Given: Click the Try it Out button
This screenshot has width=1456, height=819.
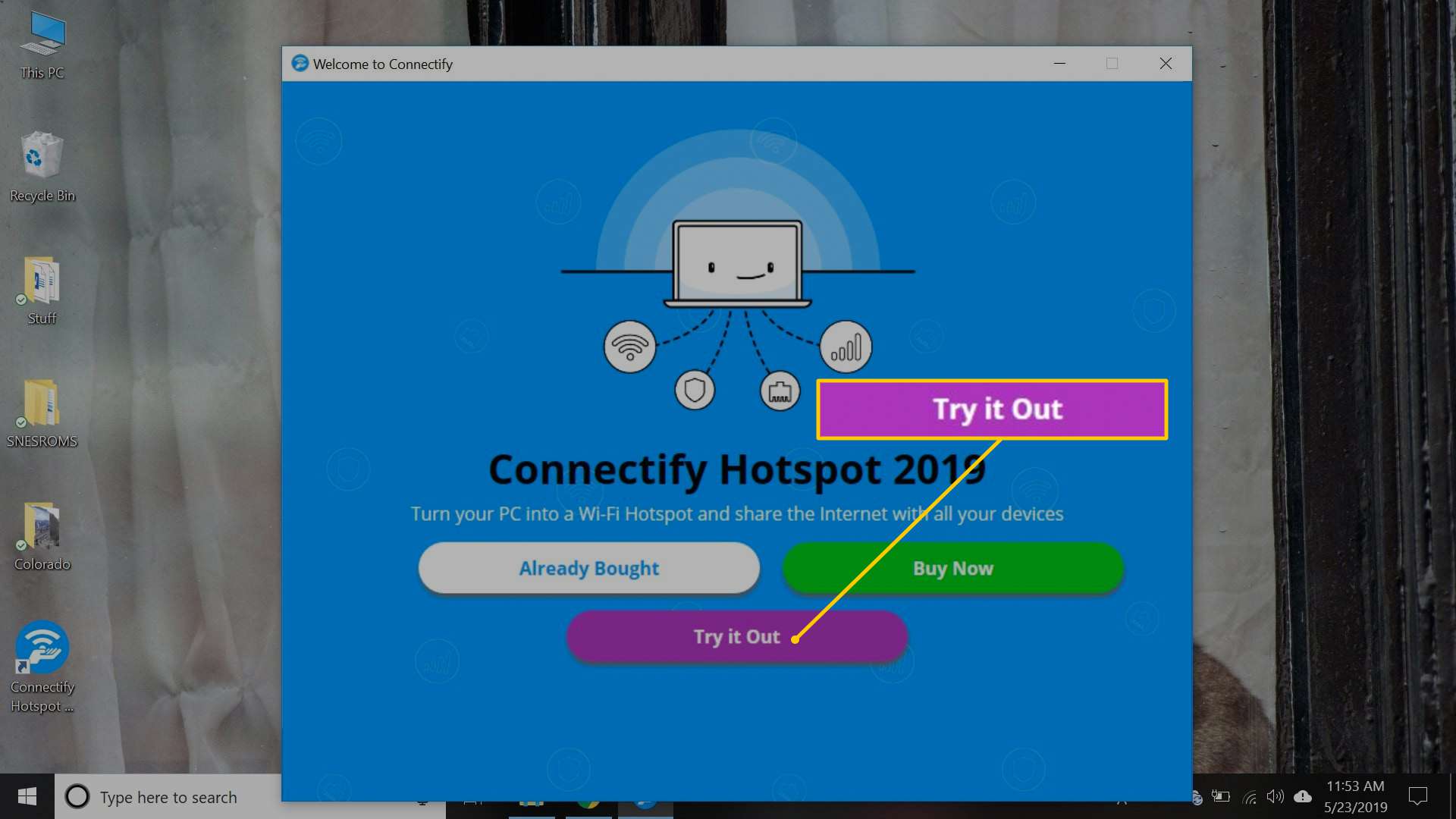Looking at the screenshot, I should [x=736, y=636].
